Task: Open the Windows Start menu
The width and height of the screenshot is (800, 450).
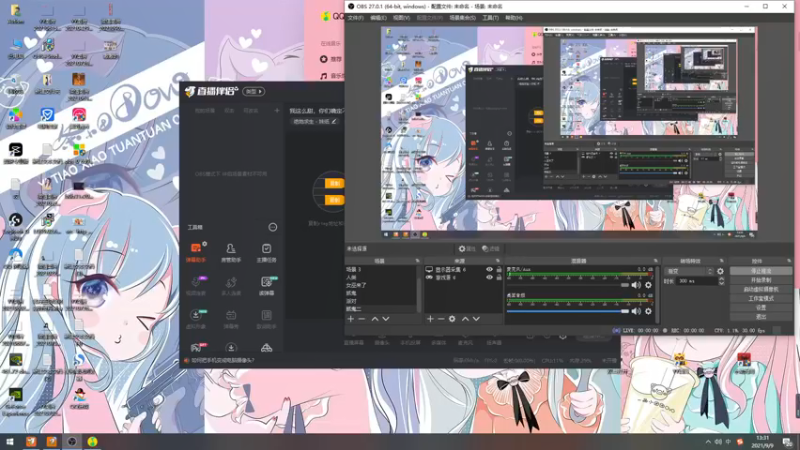Action: [x=10, y=441]
